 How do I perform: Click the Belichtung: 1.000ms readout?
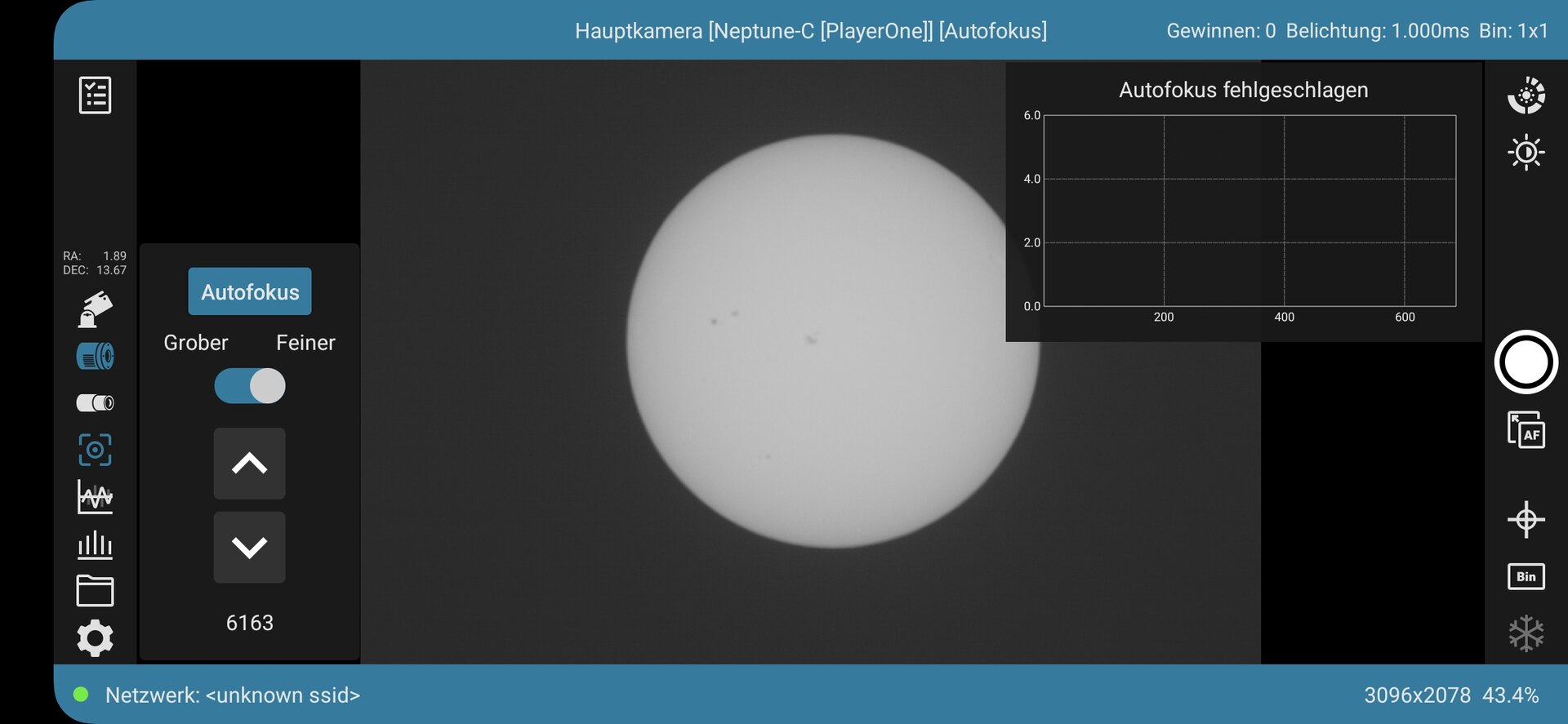pyautogui.click(x=1377, y=31)
